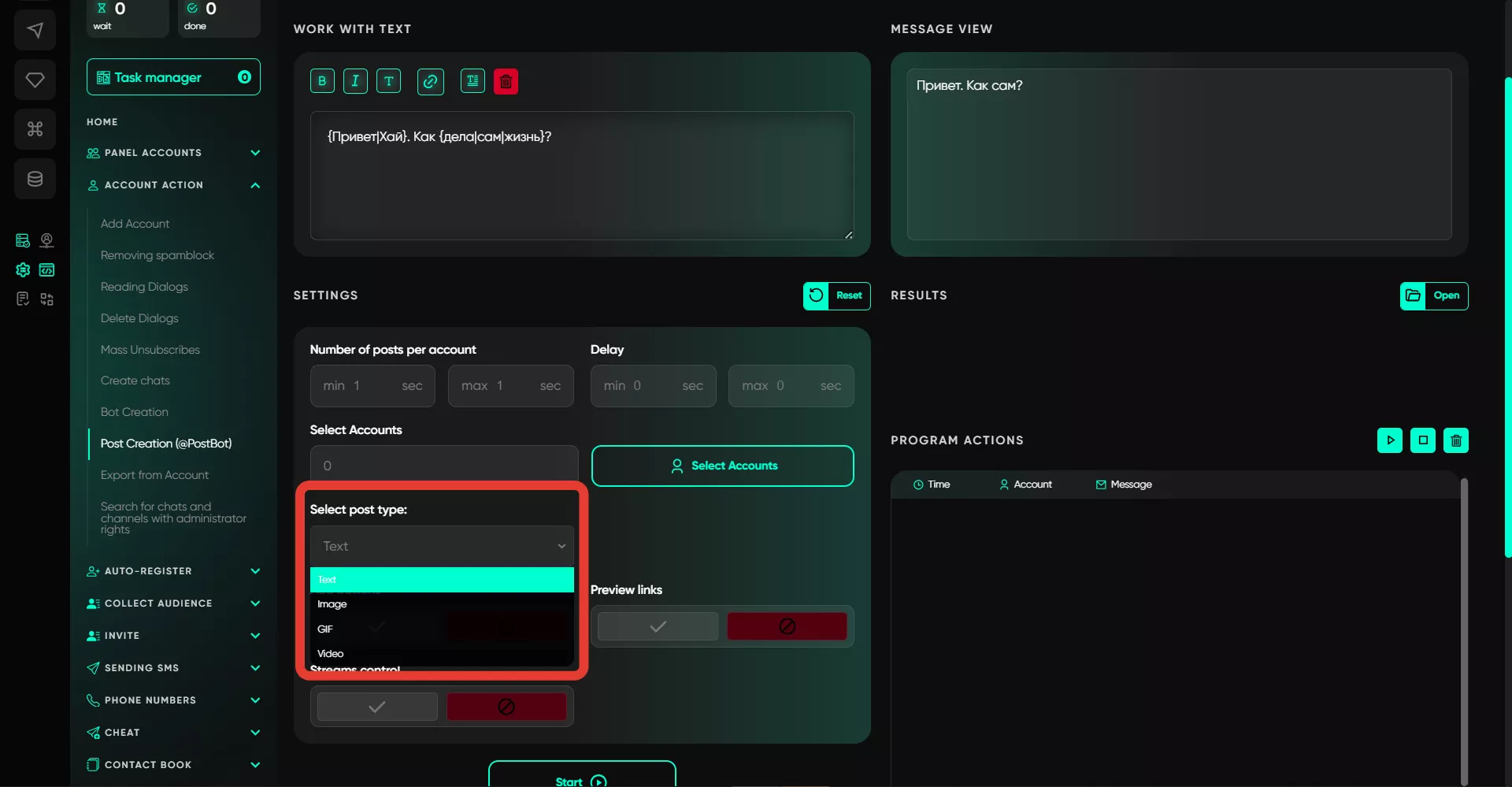
Task: Open Mass Unsubscribes page
Action: [x=150, y=350]
